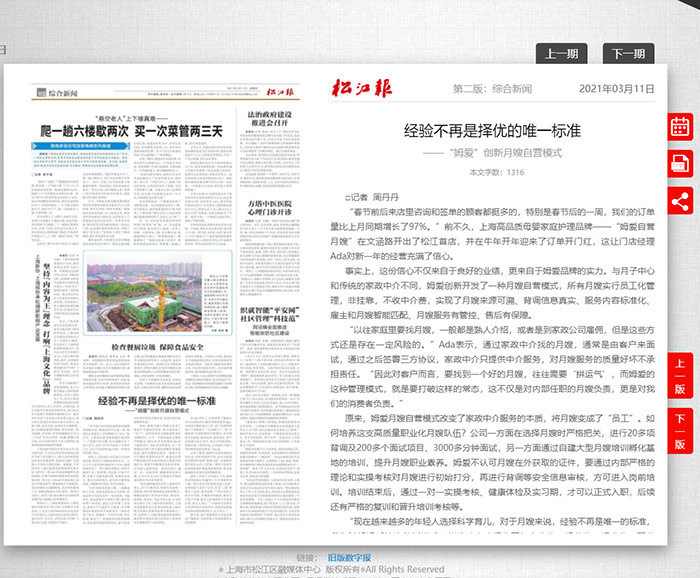Click the article title 经验不再是择优的唯一标准

coord(491,131)
